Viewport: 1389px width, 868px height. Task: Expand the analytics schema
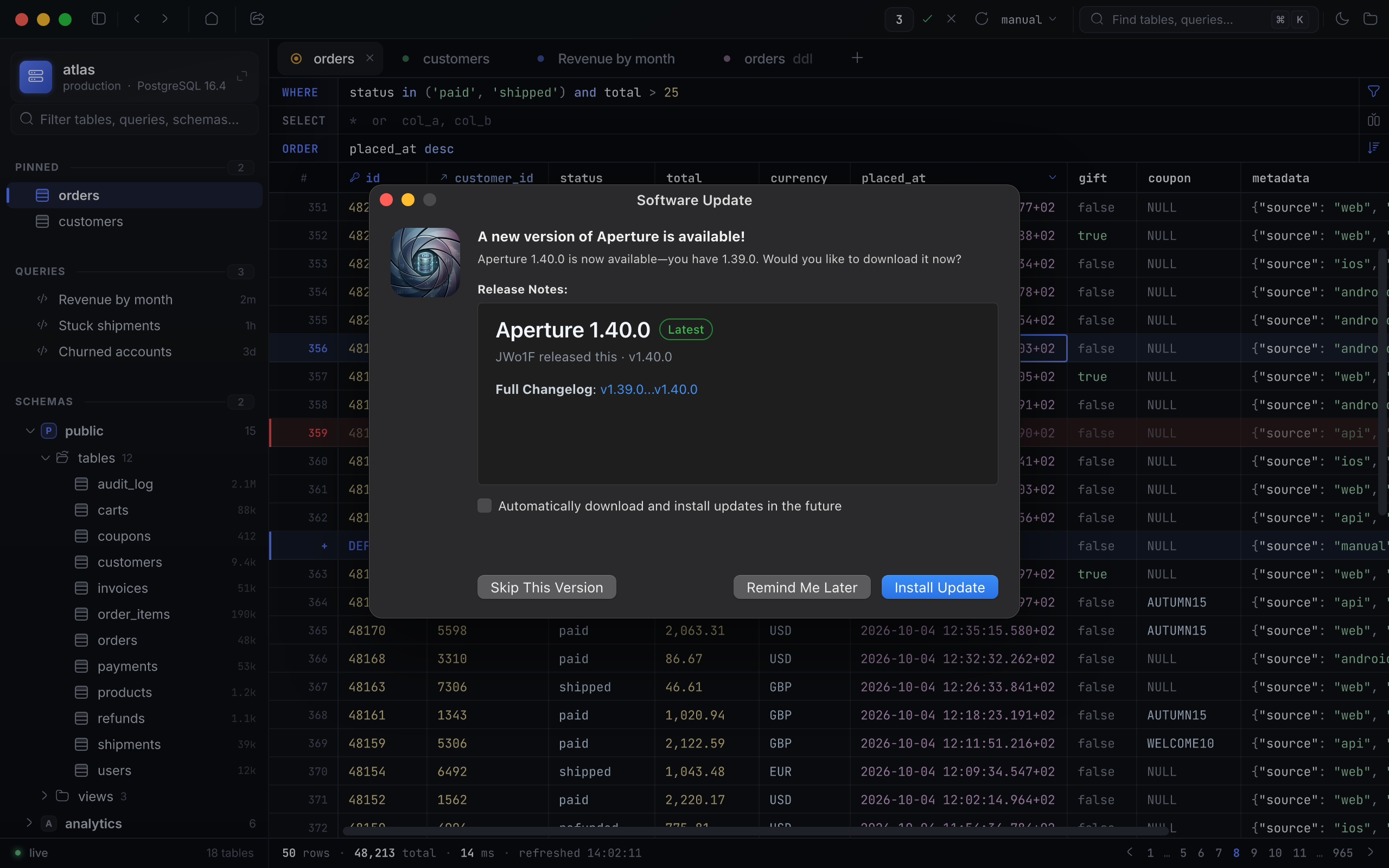[x=29, y=822]
